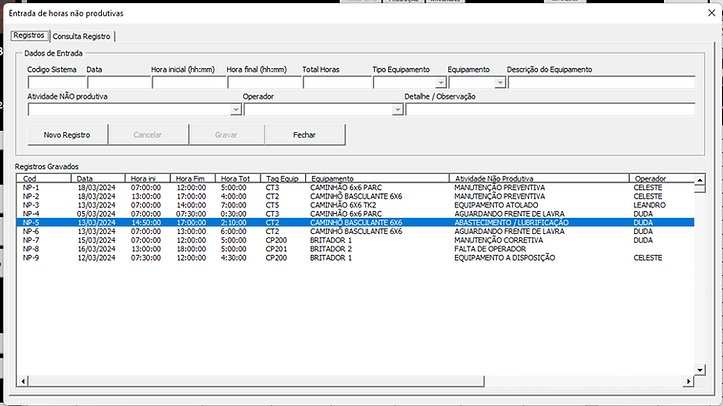Click the CT5 tag cell

(272, 205)
